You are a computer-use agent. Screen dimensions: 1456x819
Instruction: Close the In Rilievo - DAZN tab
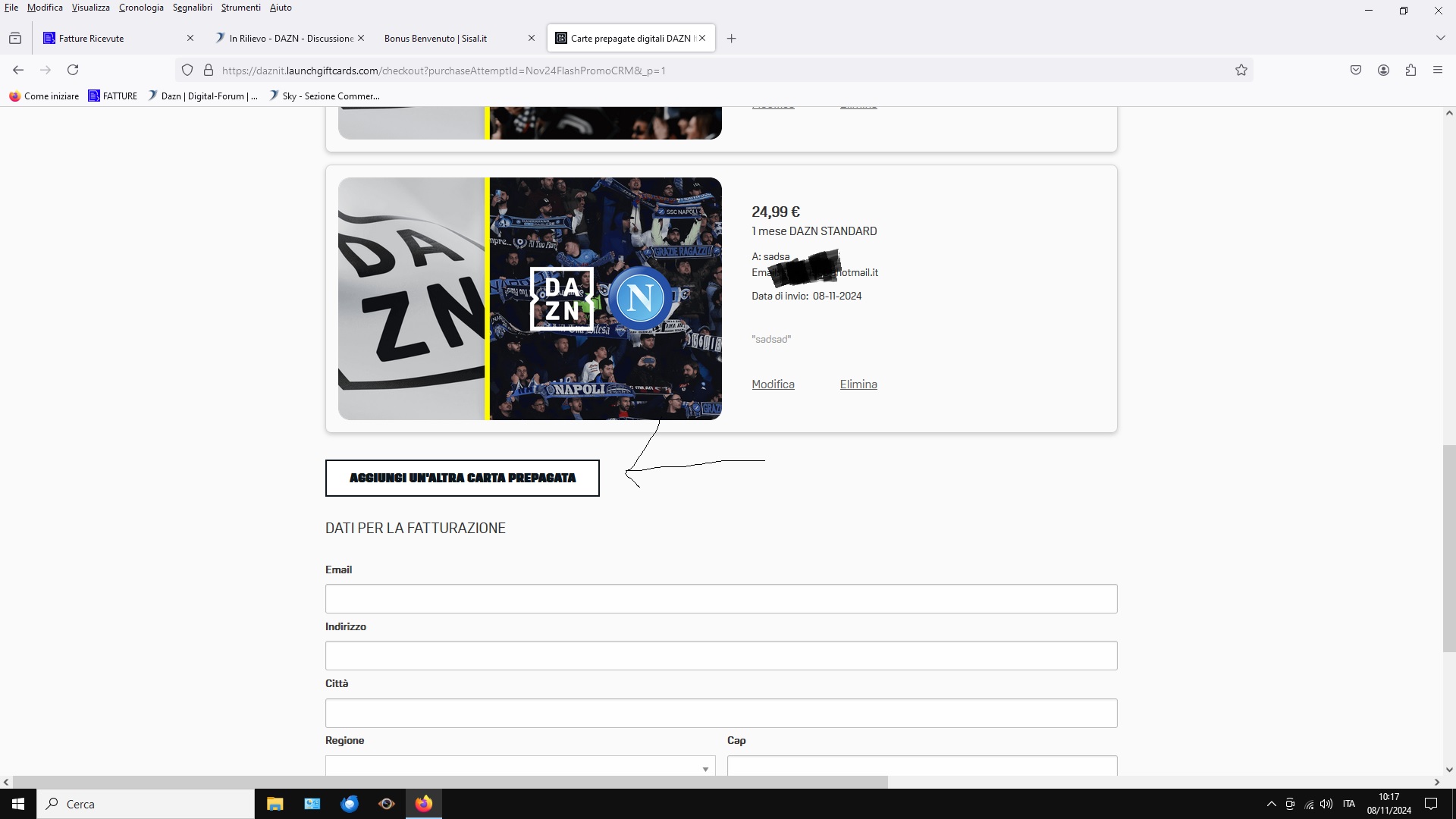(x=360, y=38)
